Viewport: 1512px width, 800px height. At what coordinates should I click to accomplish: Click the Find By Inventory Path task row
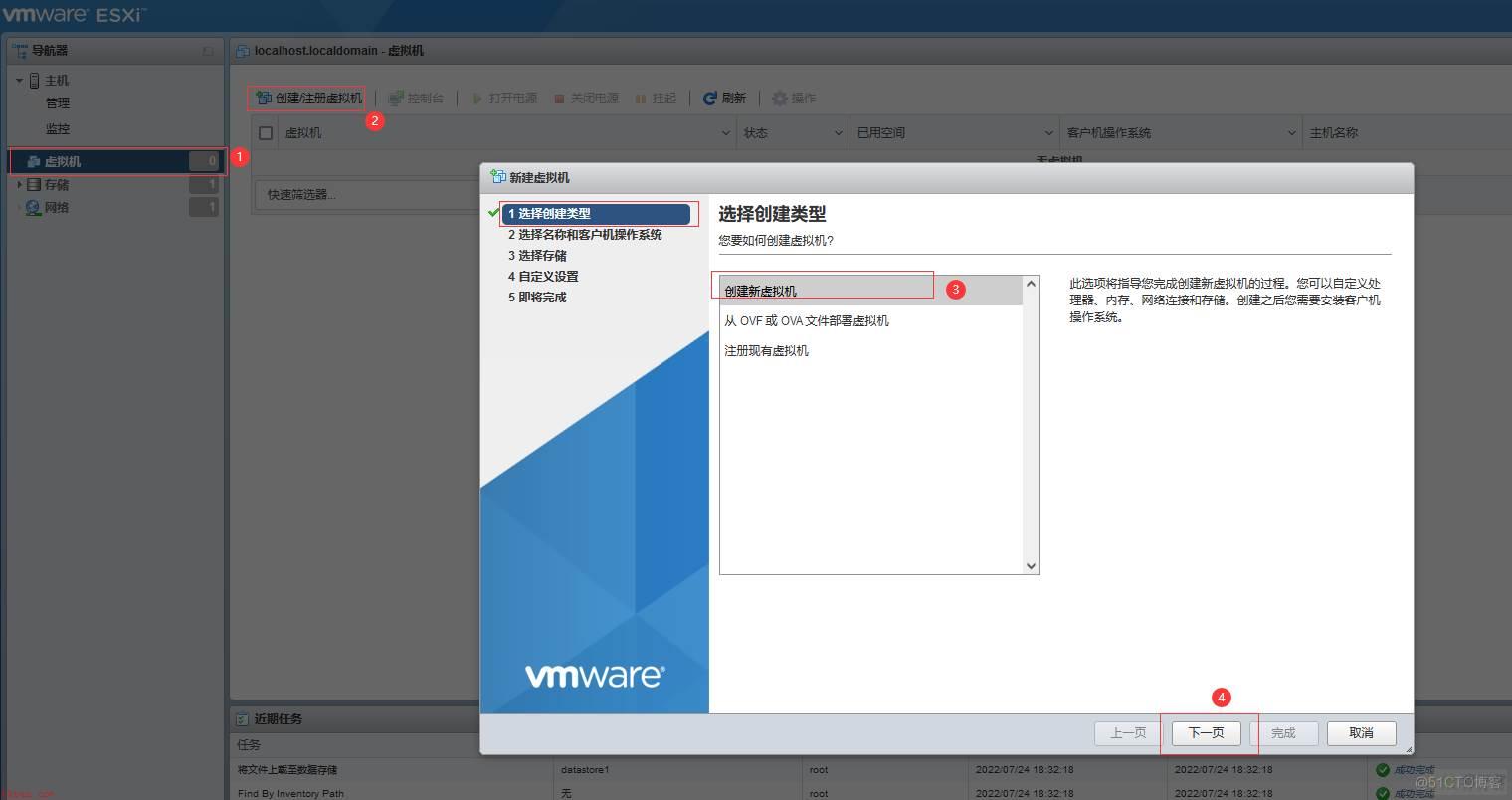[x=290, y=793]
